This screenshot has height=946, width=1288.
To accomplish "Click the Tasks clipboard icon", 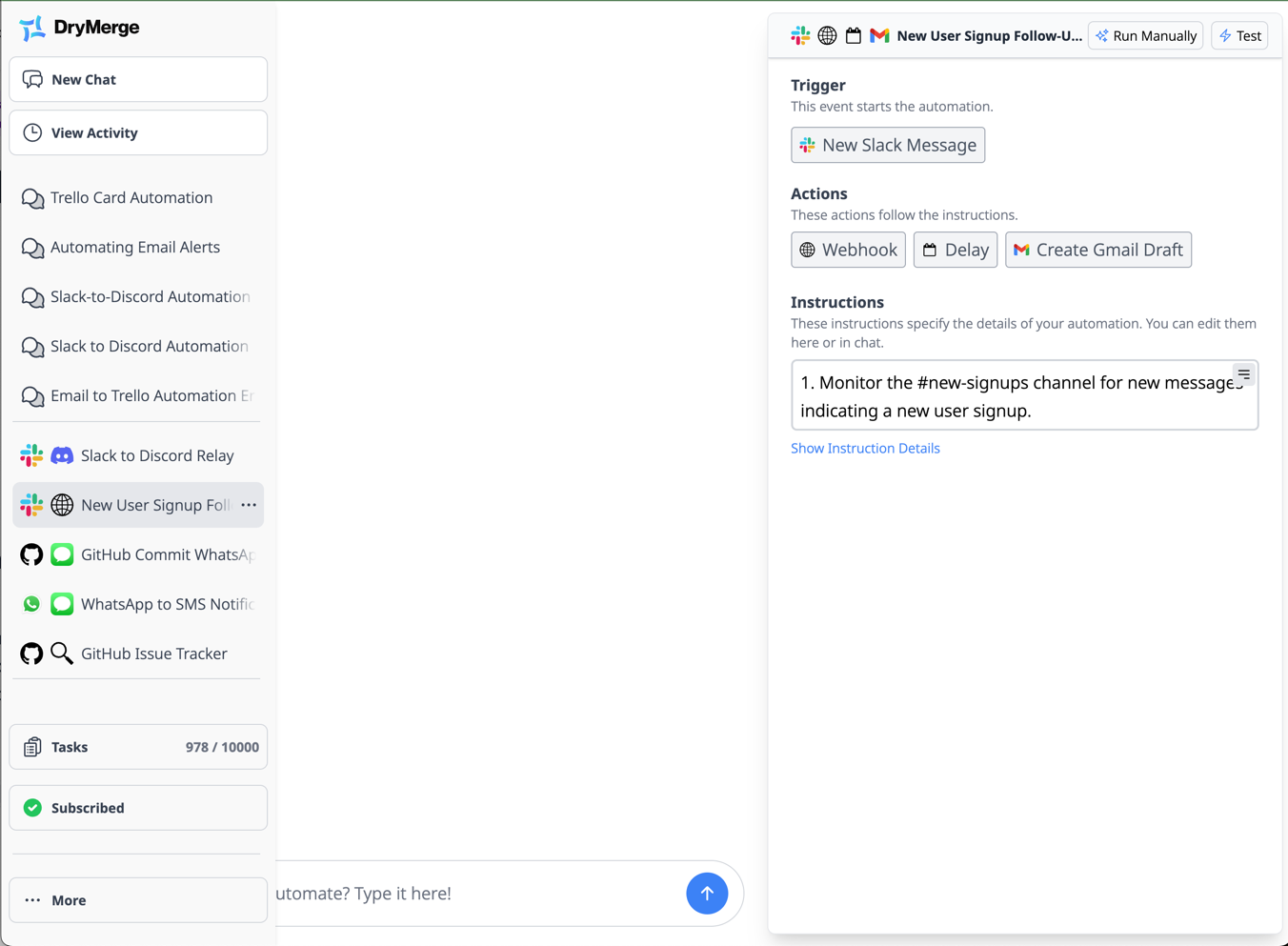I will click(32, 747).
